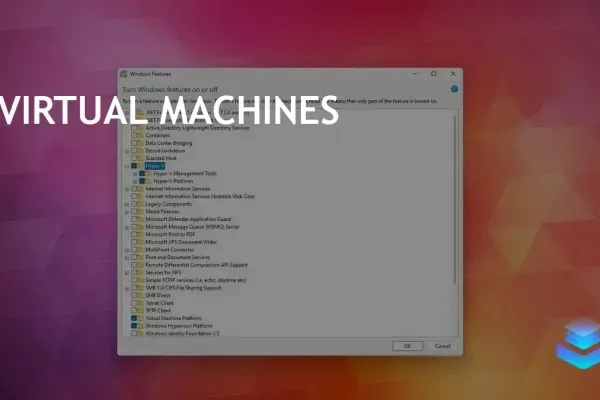The image size is (600, 400).
Task: Expand Microsoft Message Queue (MSMQ) Server node
Action: 127,227
